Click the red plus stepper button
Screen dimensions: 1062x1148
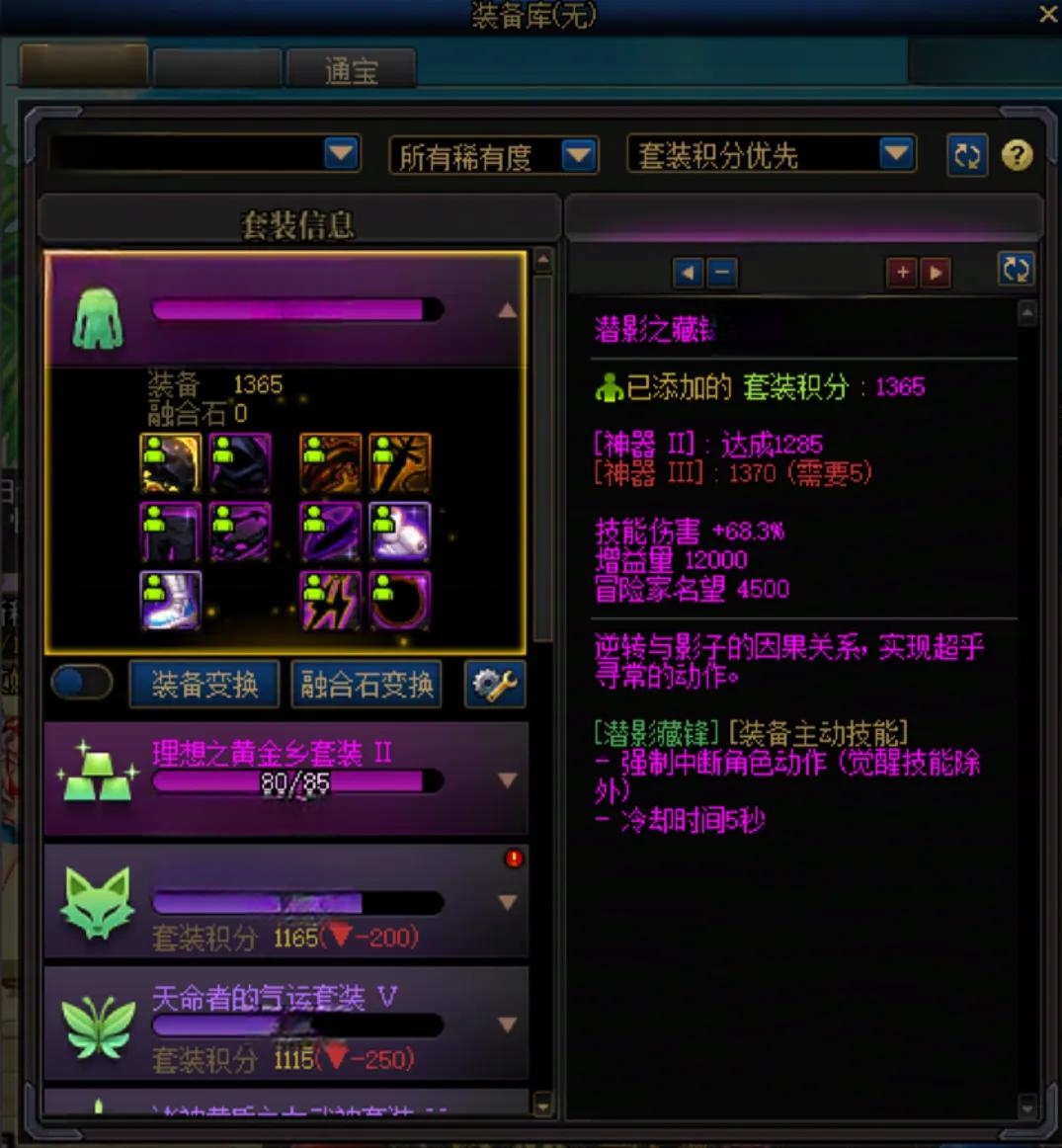pyautogui.click(x=902, y=273)
